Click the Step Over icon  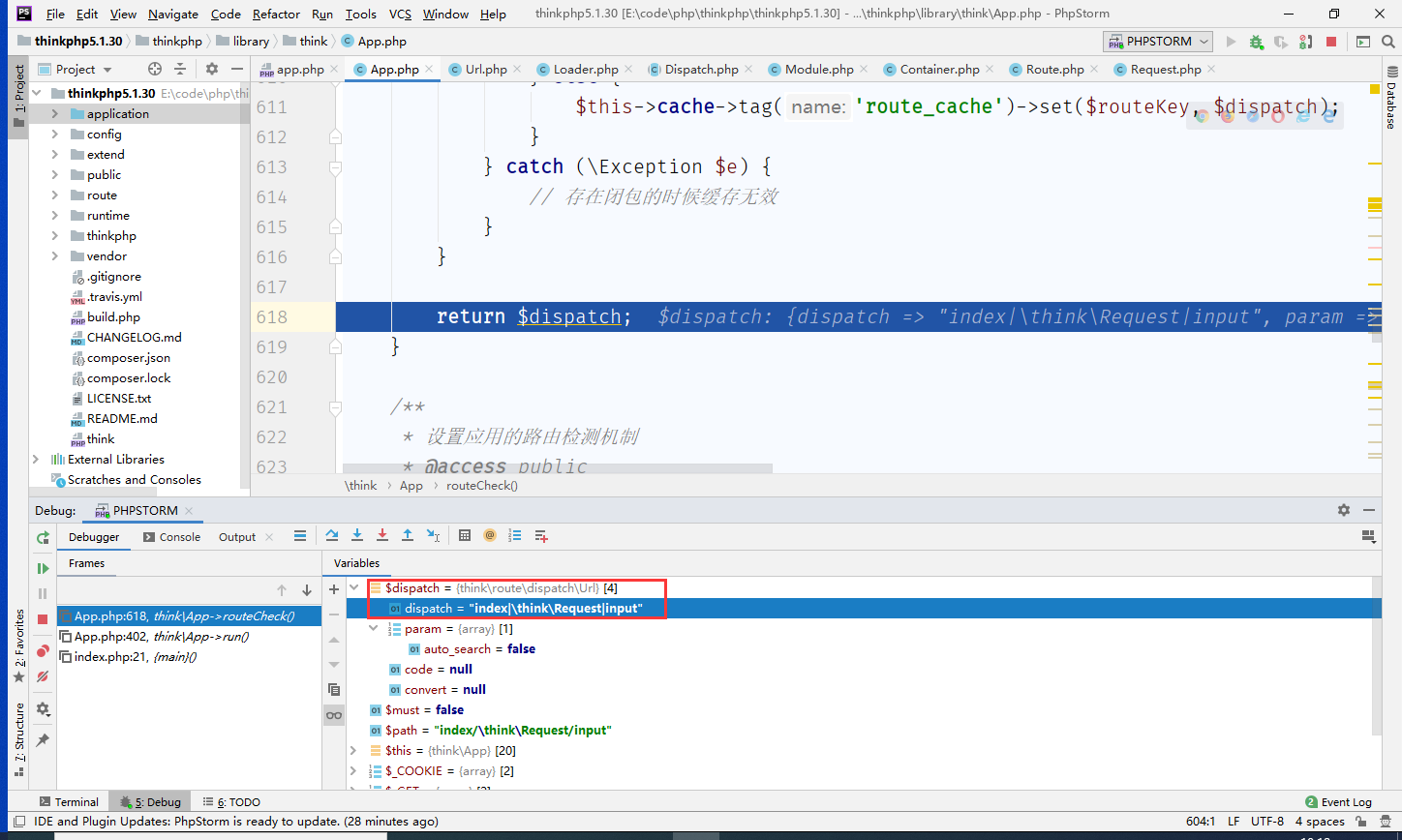tap(332, 535)
